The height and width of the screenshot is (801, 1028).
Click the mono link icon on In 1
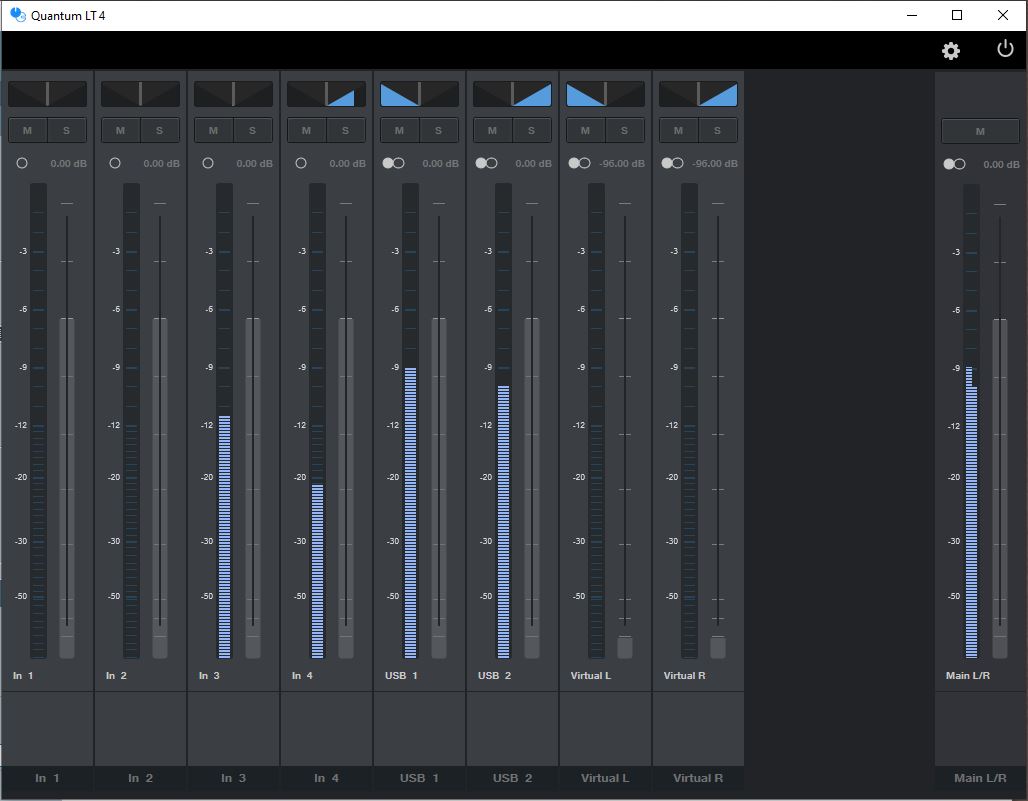pyautogui.click(x=22, y=163)
